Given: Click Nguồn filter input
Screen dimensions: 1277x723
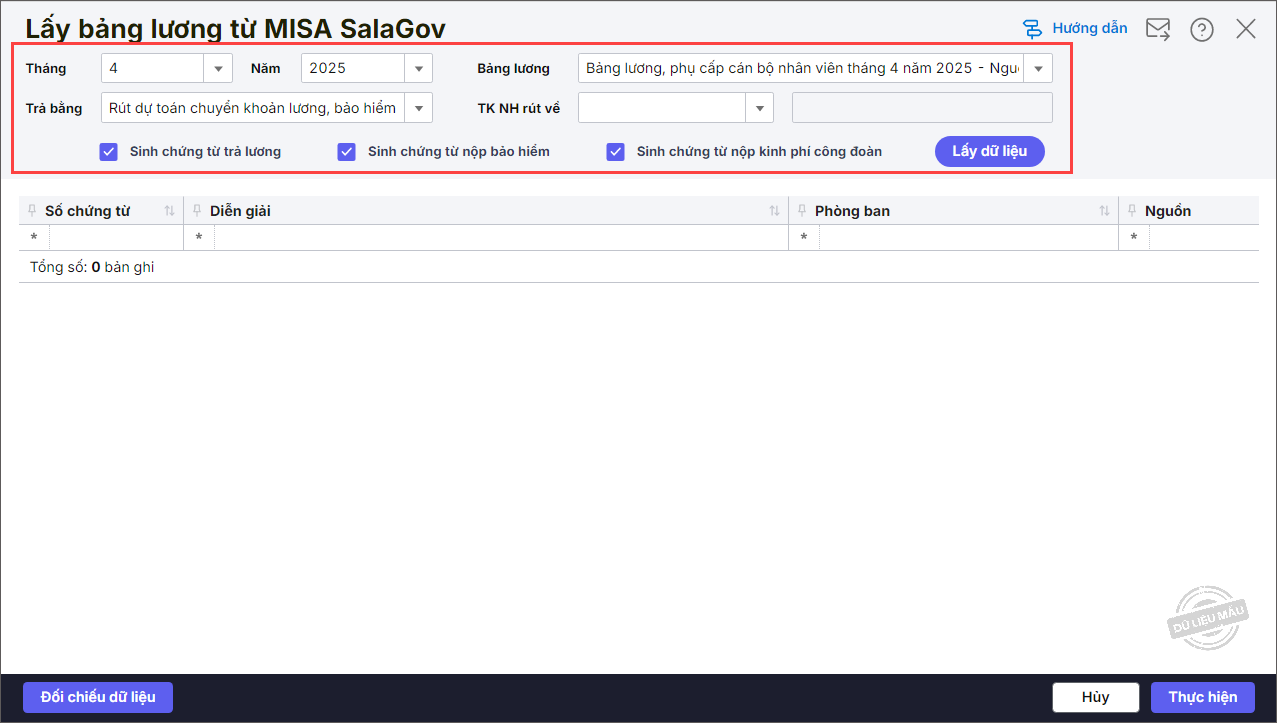Looking at the screenshot, I should click(1204, 238).
